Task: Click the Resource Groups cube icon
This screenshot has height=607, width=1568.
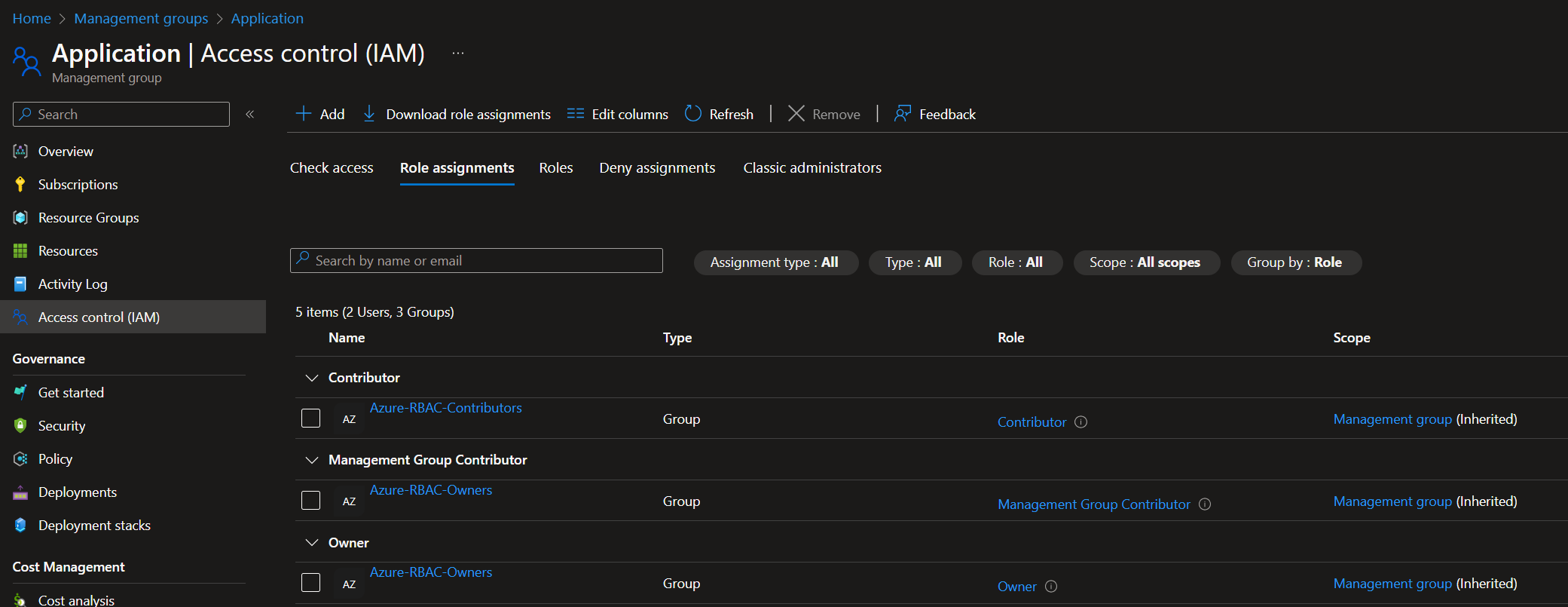Action: [20, 218]
